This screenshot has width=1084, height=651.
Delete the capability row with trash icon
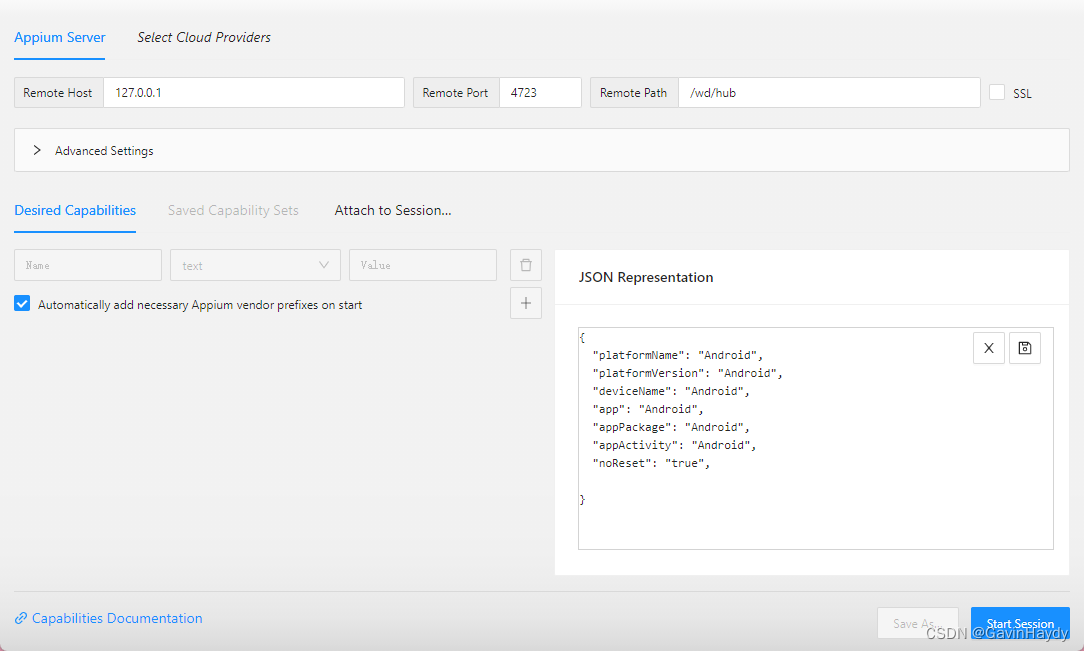coord(525,265)
